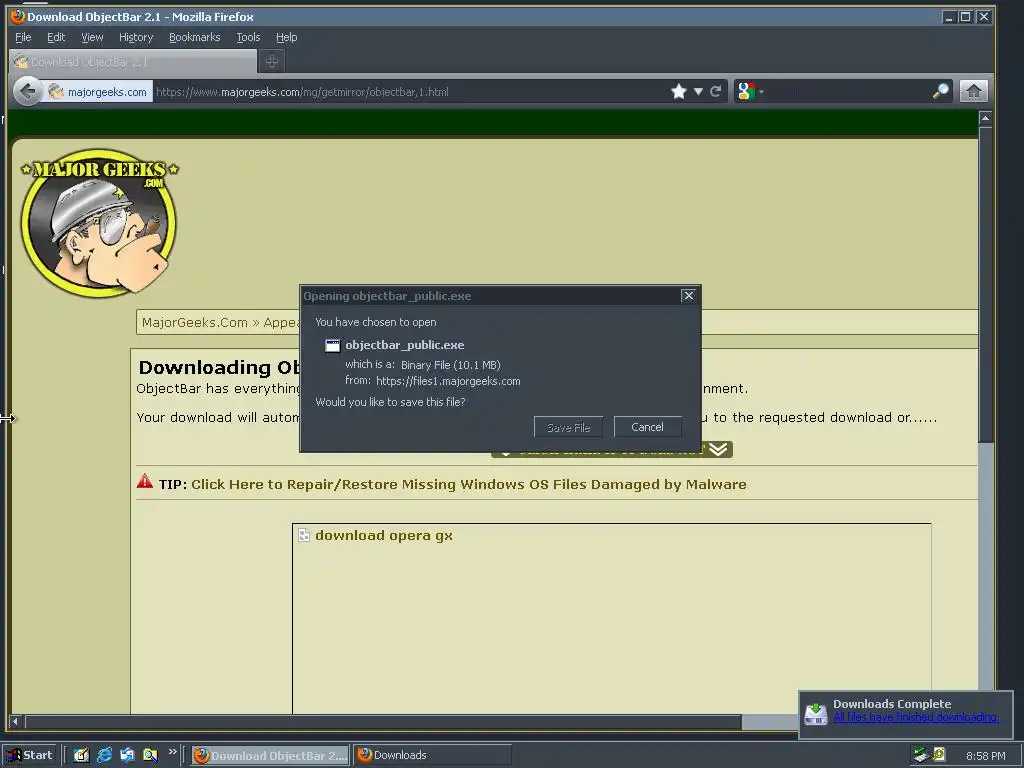1024x768 pixels.
Task: Click the All files have finished downloading link
Action: point(916,717)
